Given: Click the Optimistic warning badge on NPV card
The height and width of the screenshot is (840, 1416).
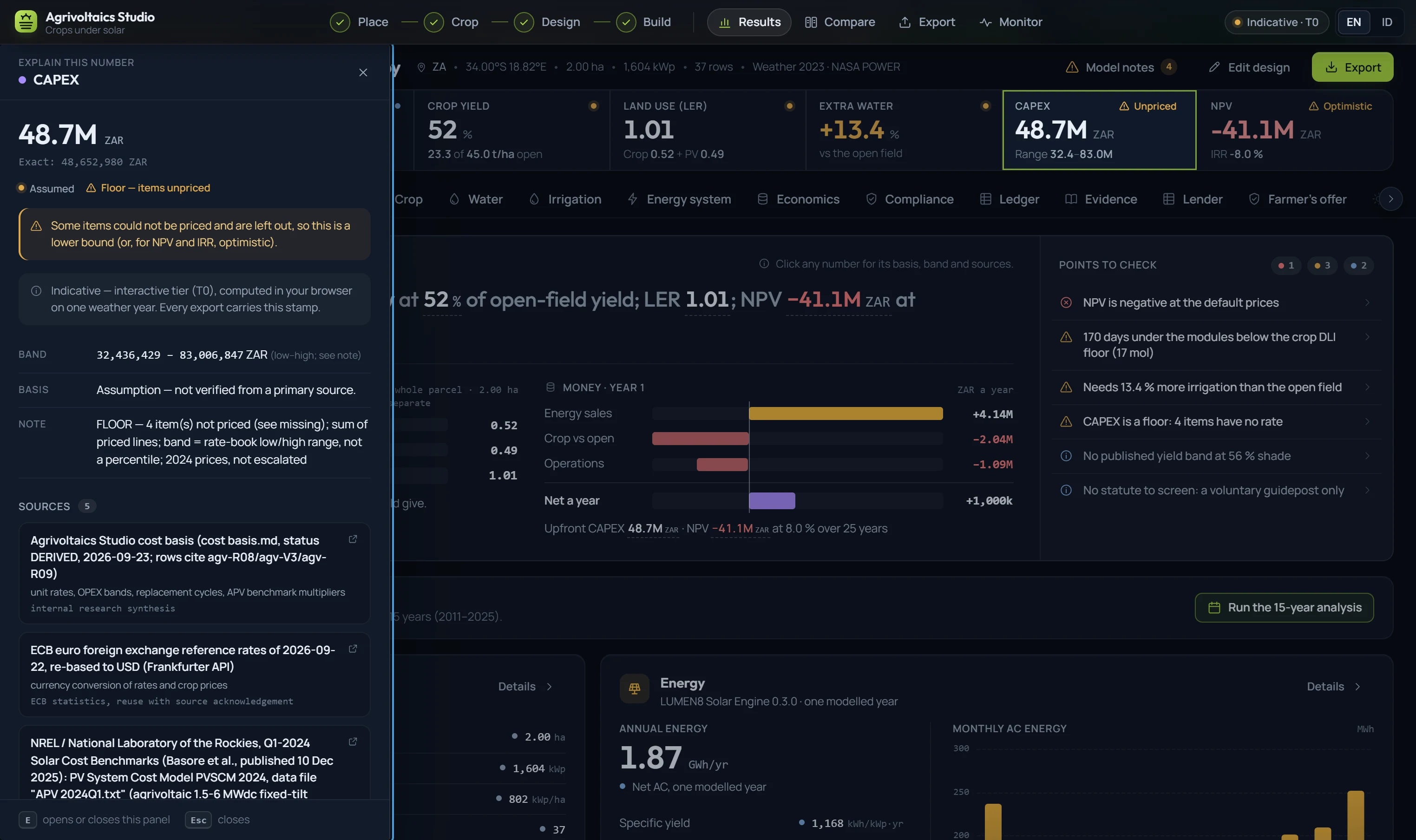Looking at the screenshot, I should (1340, 106).
